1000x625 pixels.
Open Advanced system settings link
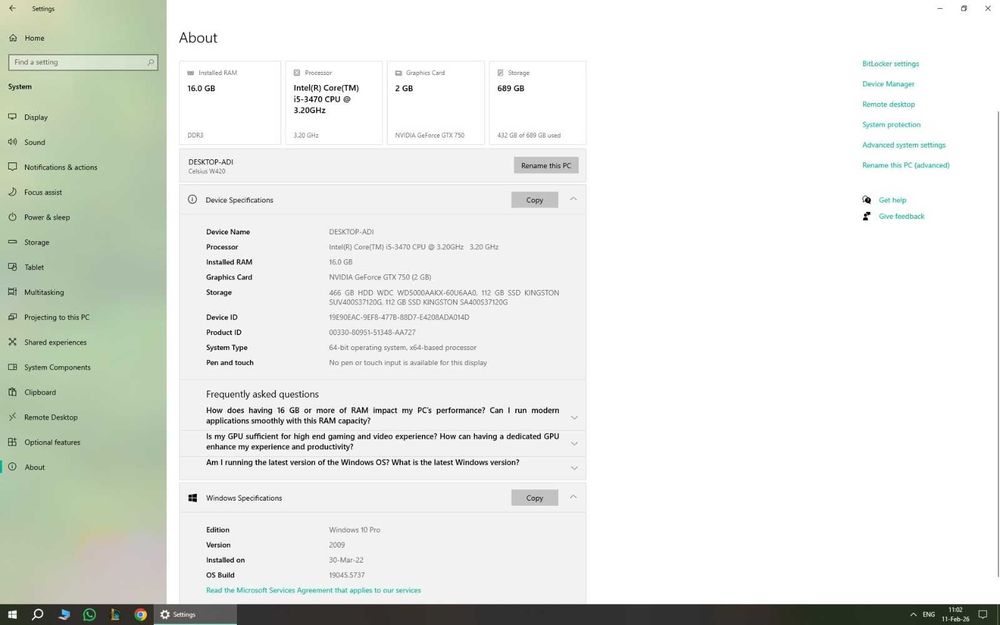(x=904, y=145)
